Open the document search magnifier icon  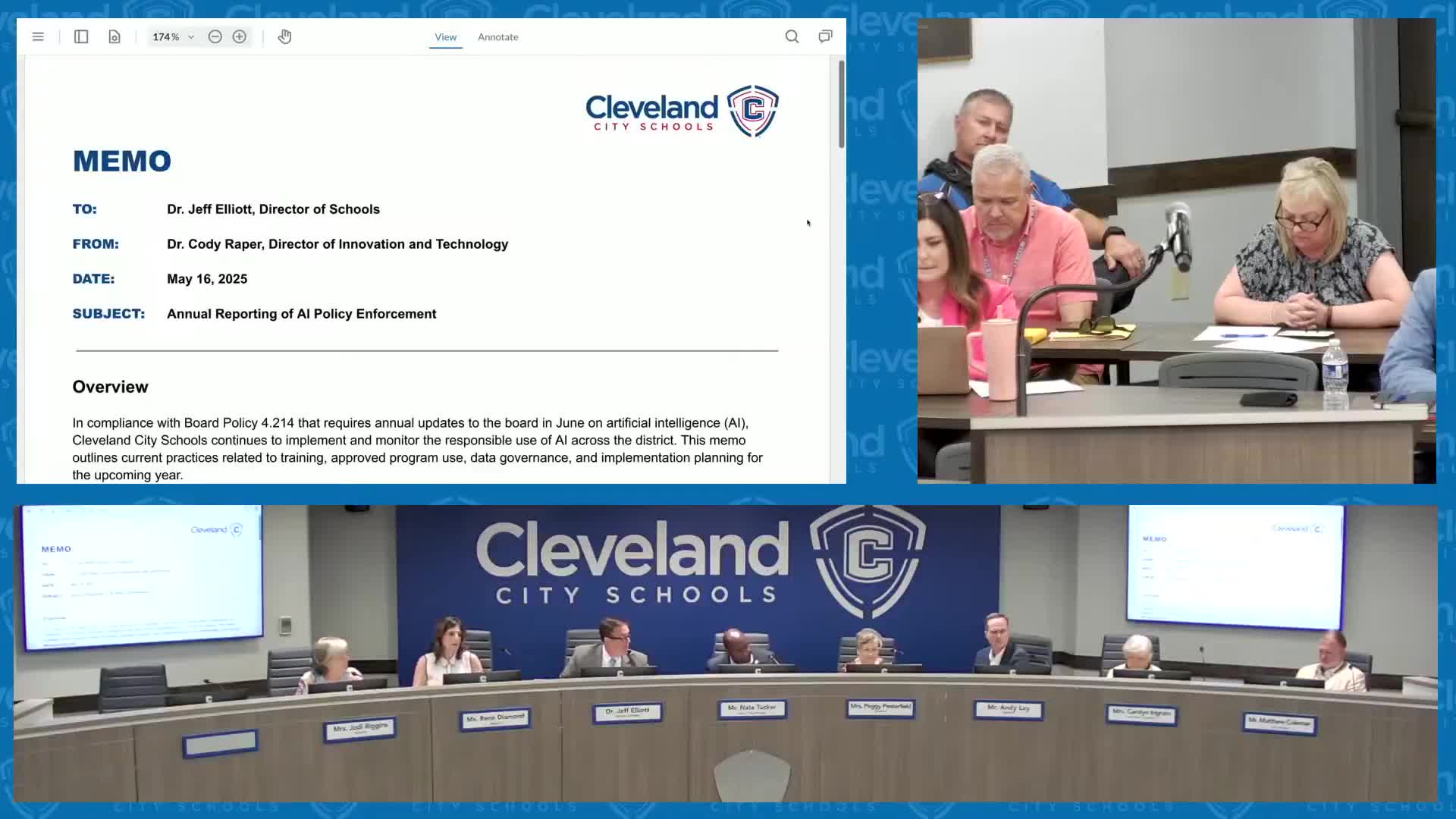pyautogui.click(x=792, y=36)
